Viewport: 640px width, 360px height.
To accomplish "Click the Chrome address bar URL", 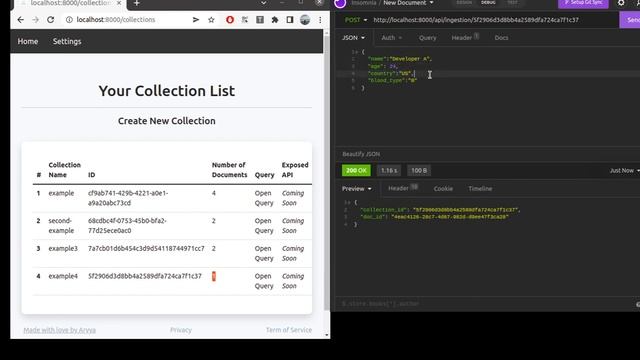I will point(116,20).
